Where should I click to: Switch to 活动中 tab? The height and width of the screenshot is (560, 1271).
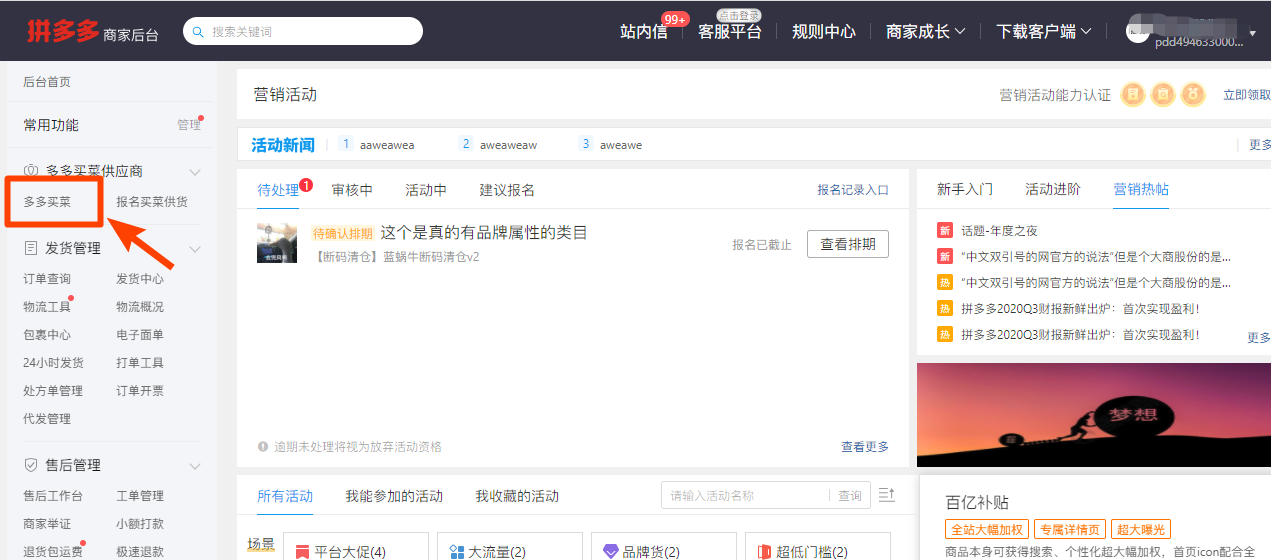click(x=426, y=190)
